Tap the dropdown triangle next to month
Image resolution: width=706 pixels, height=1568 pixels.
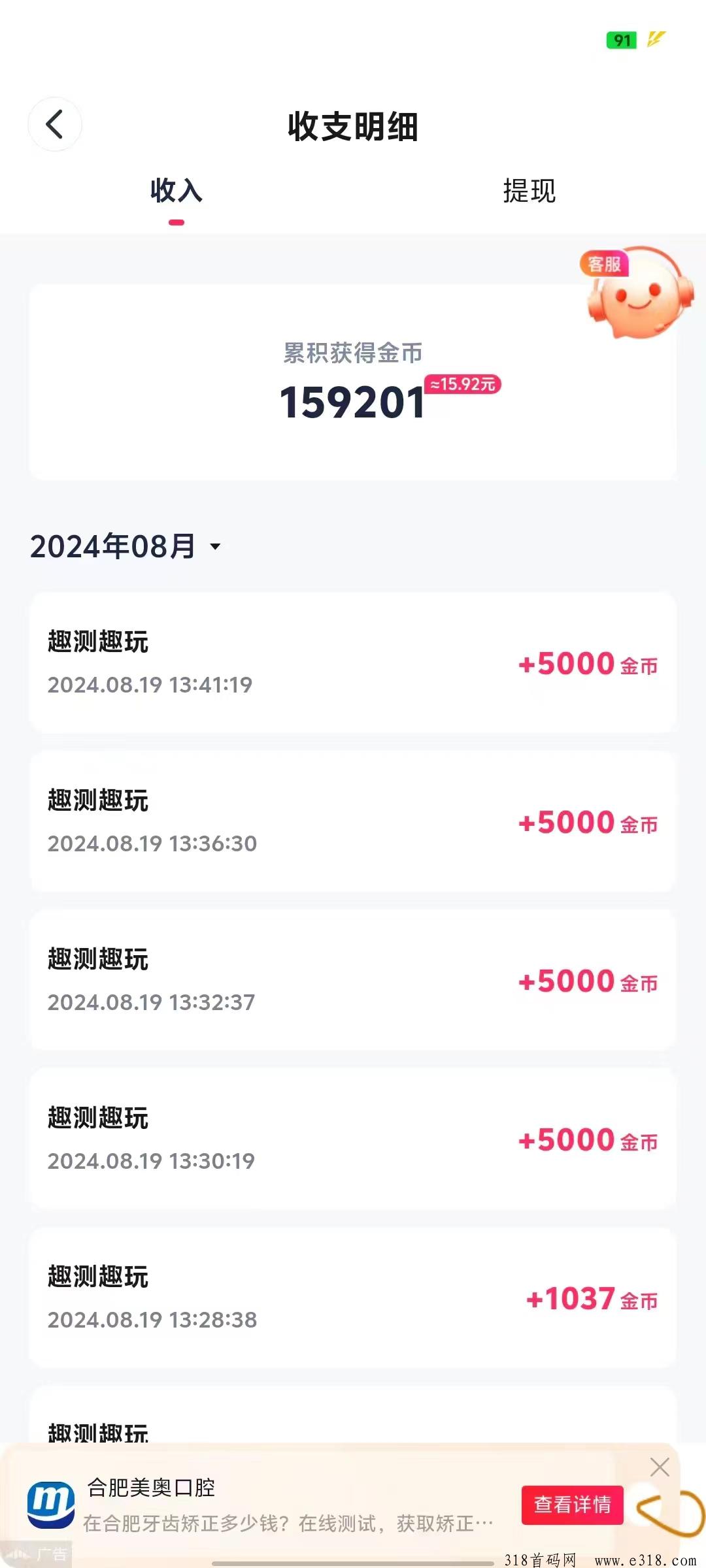[x=215, y=546]
